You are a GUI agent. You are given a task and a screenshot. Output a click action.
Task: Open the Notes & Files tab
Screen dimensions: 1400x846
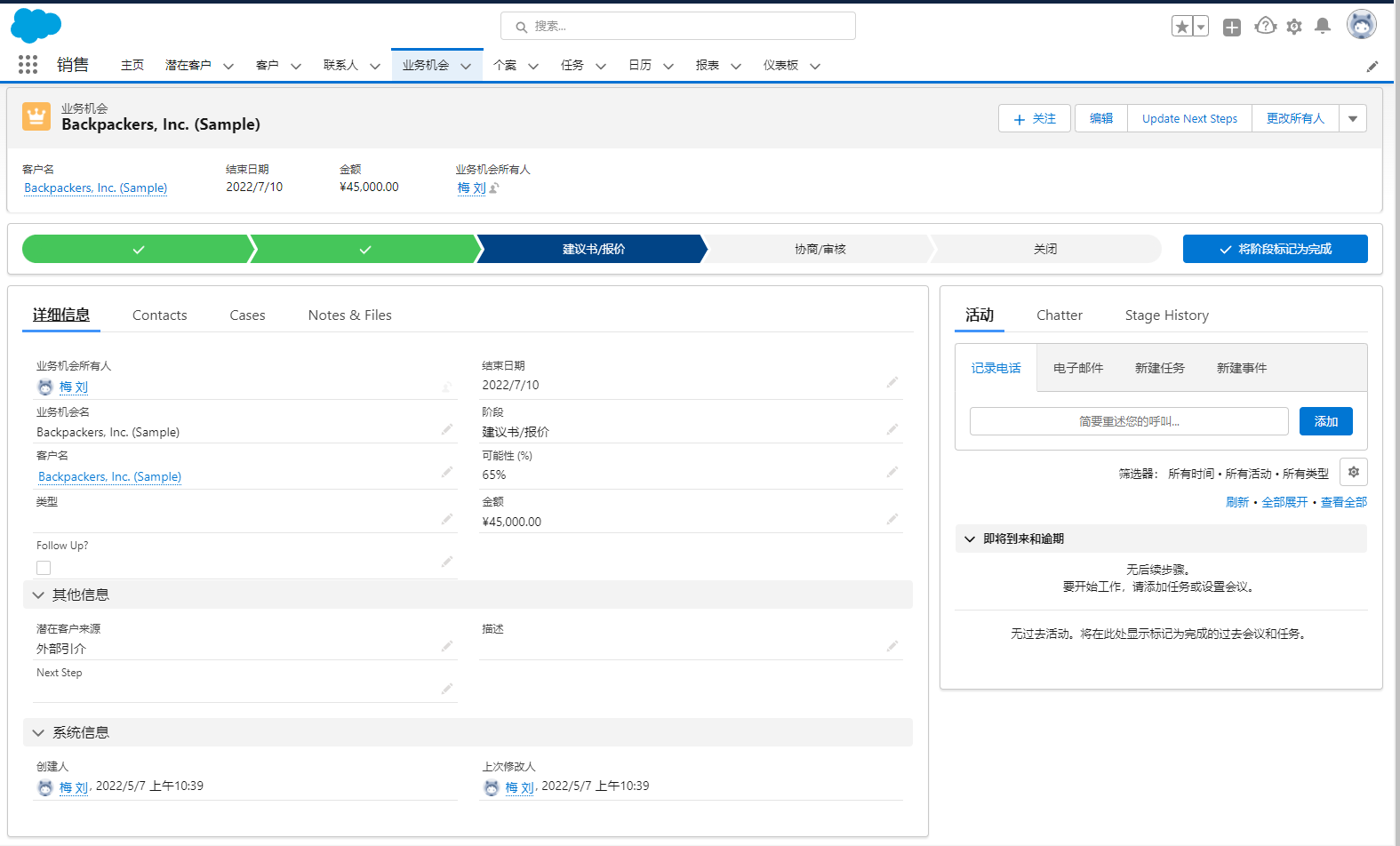pyautogui.click(x=350, y=315)
